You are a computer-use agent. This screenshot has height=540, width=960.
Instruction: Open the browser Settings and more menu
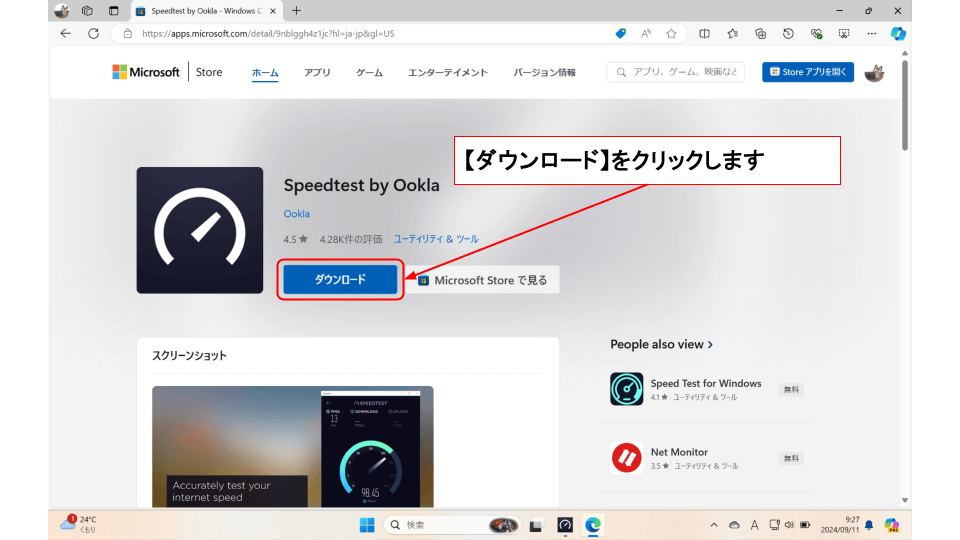point(871,33)
